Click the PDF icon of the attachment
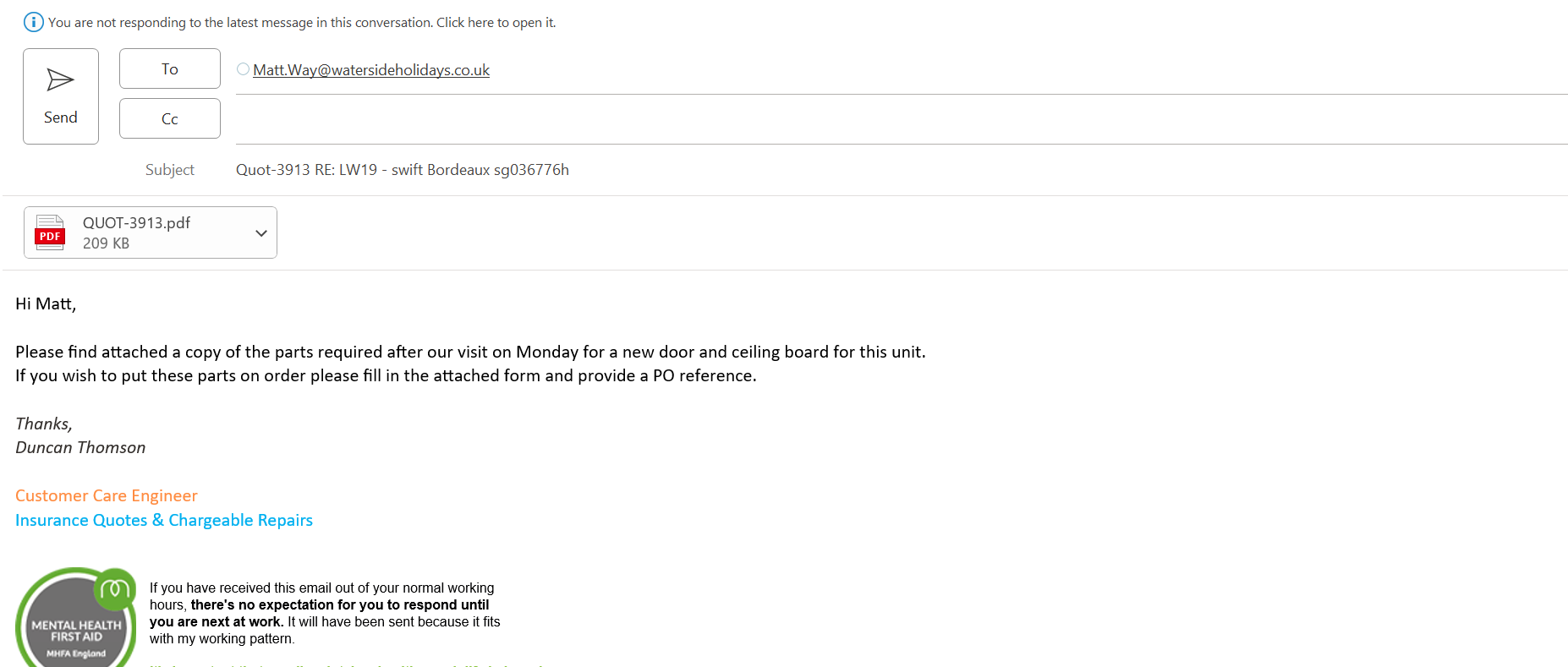Screen dimensions: 1568x667 50,232
